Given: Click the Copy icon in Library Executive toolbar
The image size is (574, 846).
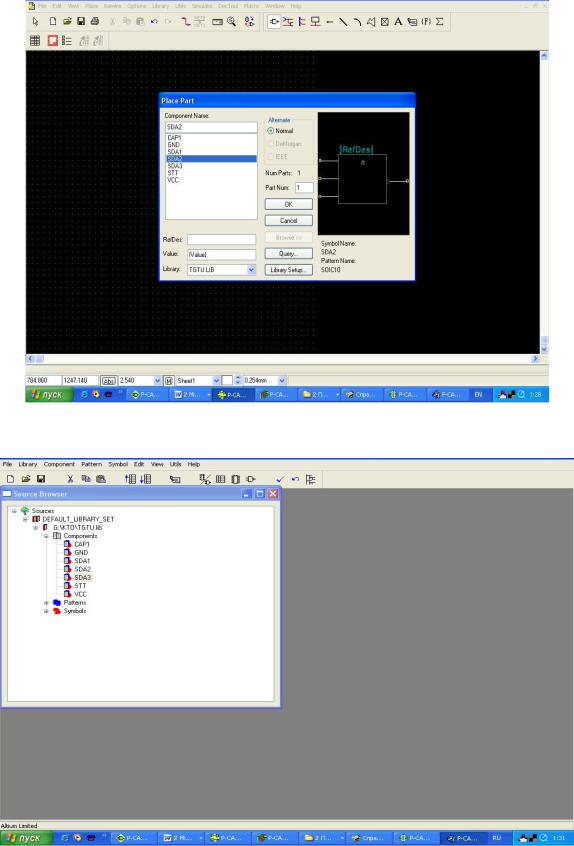Looking at the screenshot, I should [86, 479].
